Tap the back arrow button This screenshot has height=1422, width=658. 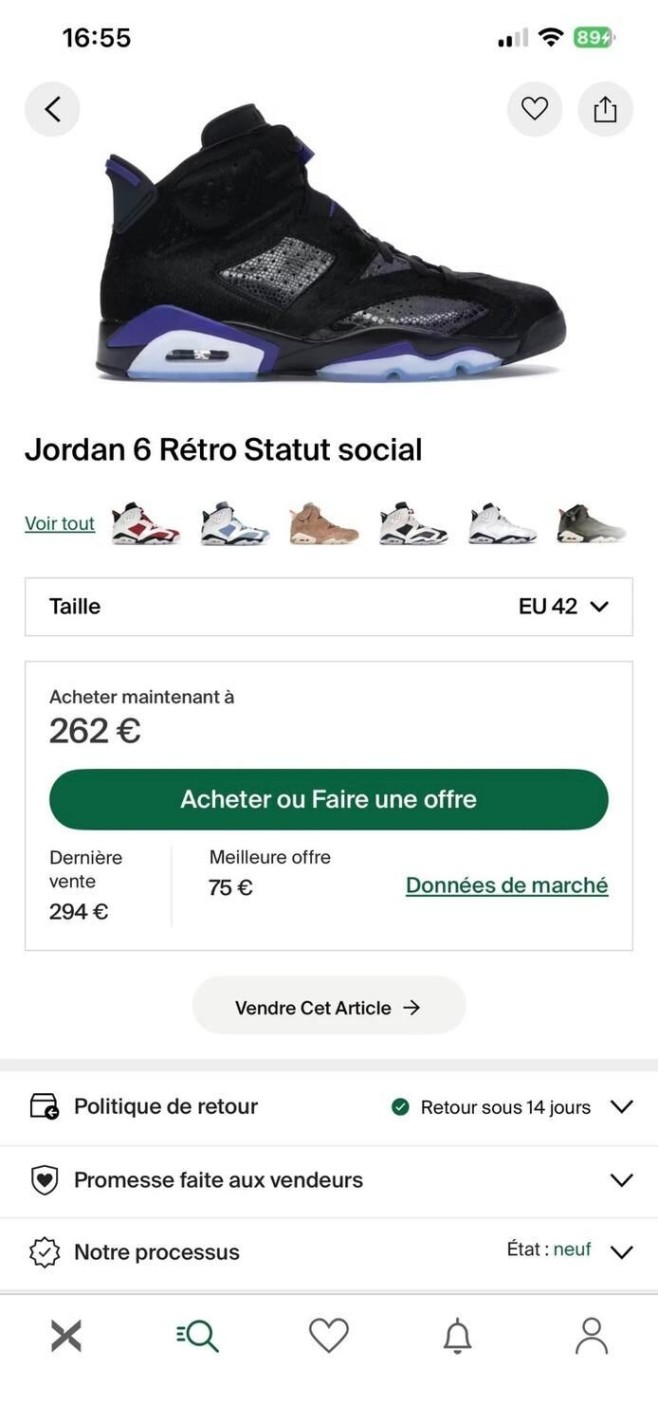point(52,109)
